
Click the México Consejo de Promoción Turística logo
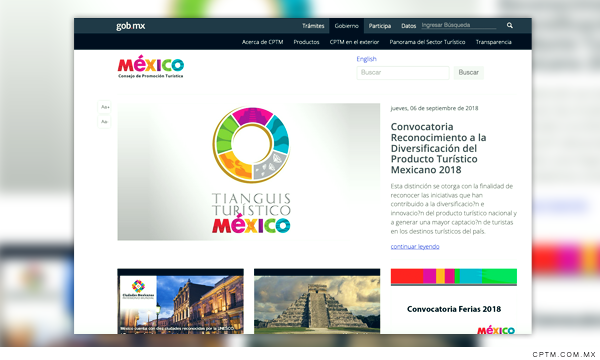(x=151, y=67)
